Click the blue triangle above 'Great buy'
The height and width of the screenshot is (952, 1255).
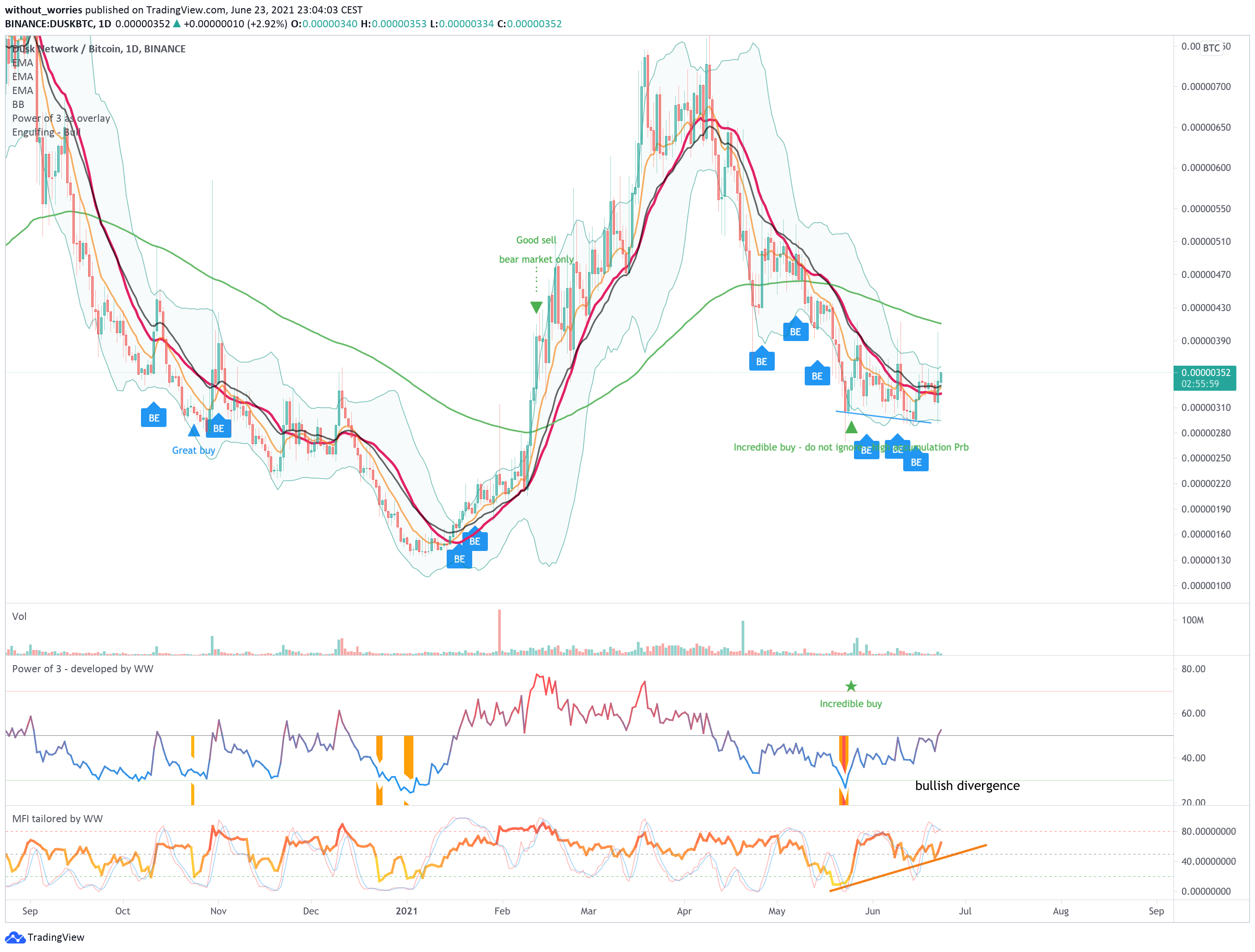193,430
